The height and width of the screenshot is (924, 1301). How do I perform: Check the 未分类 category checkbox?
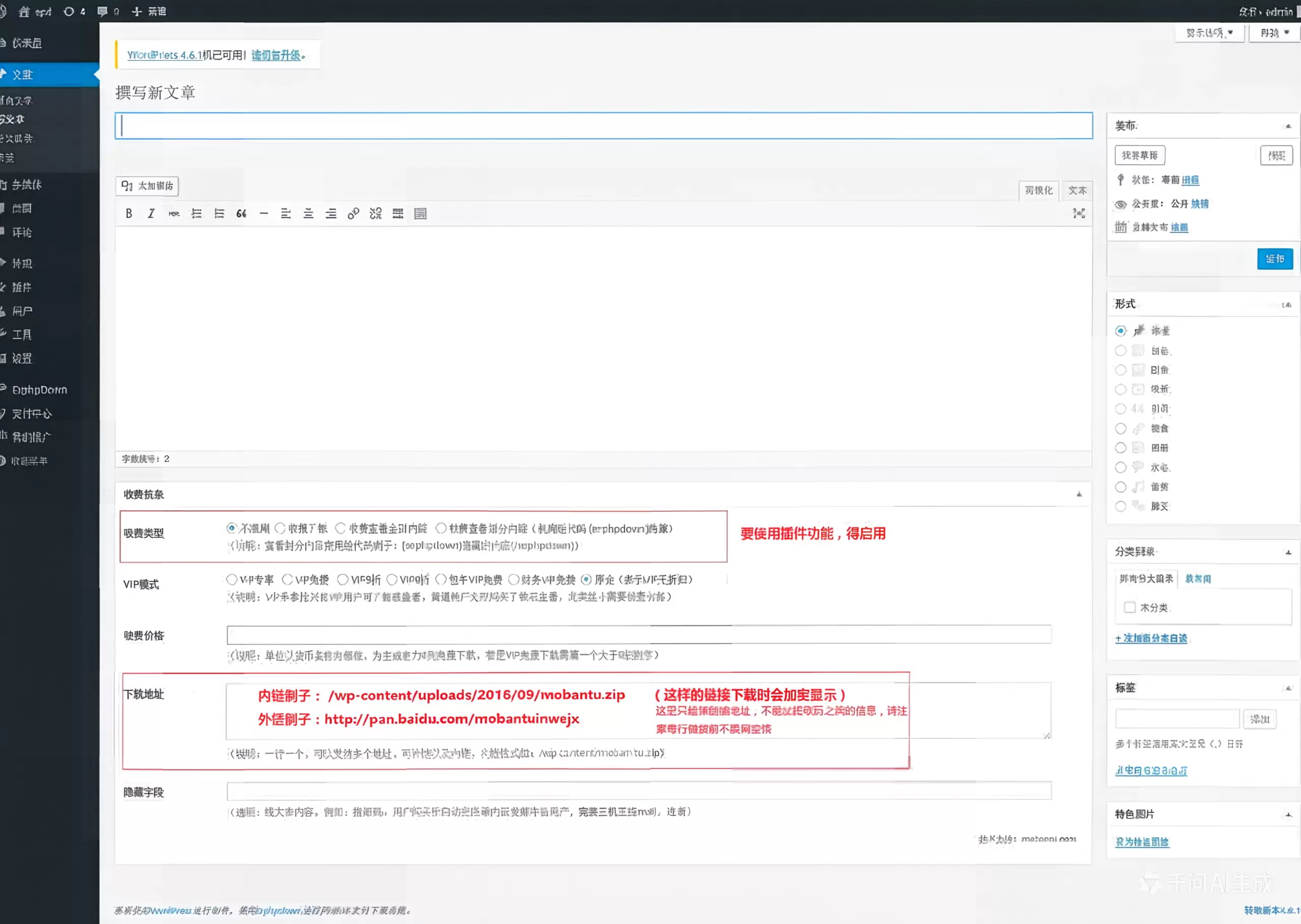tap(1131, 607)
